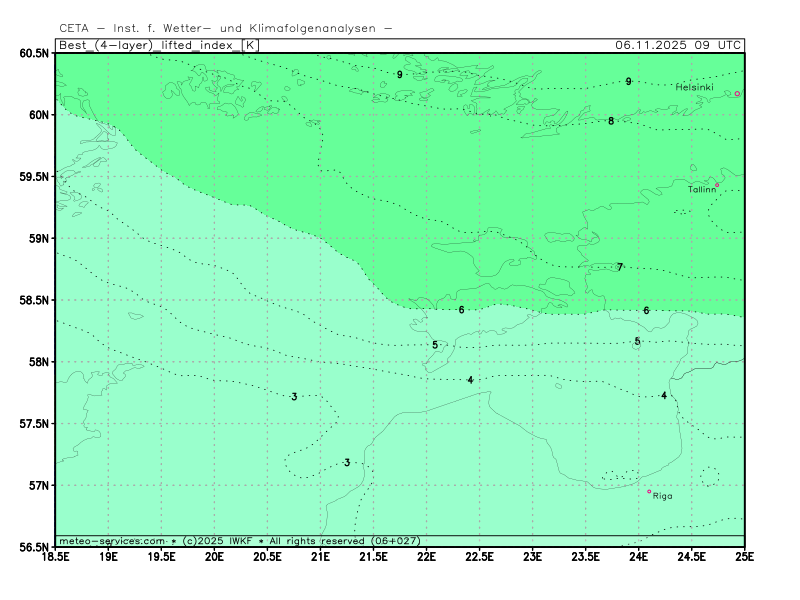Click the Helsinki city name label
The height and width of the screenshot is (600, 800).
click(x=694, y=87)
